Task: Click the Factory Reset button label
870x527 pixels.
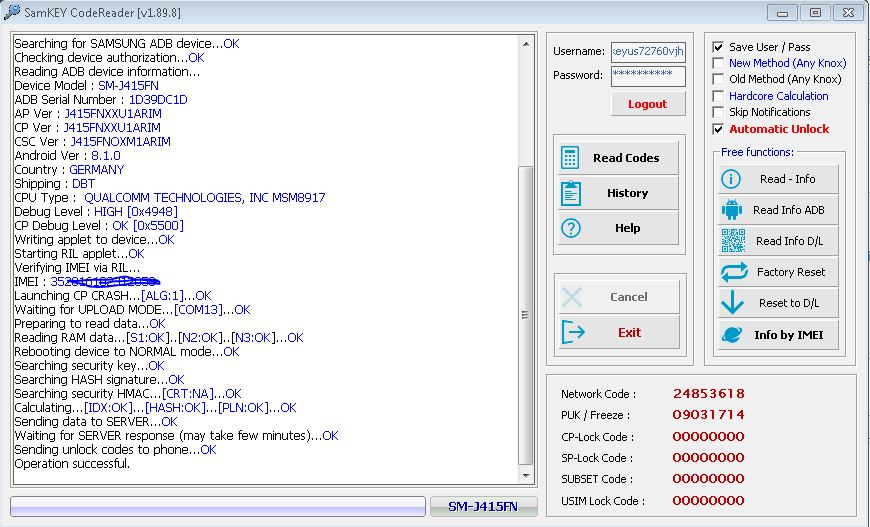Action: pyautogui.click(x=791, y=272)
